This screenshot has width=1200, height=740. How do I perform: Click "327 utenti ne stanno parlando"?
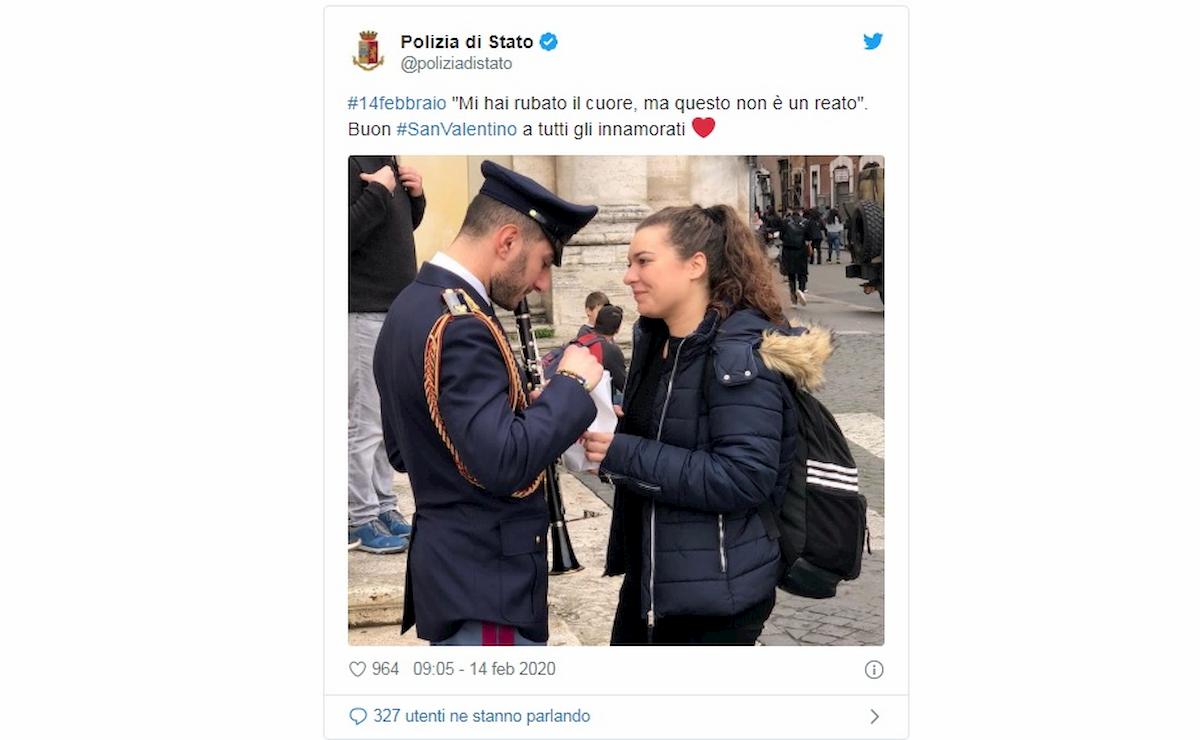(481, 716)
